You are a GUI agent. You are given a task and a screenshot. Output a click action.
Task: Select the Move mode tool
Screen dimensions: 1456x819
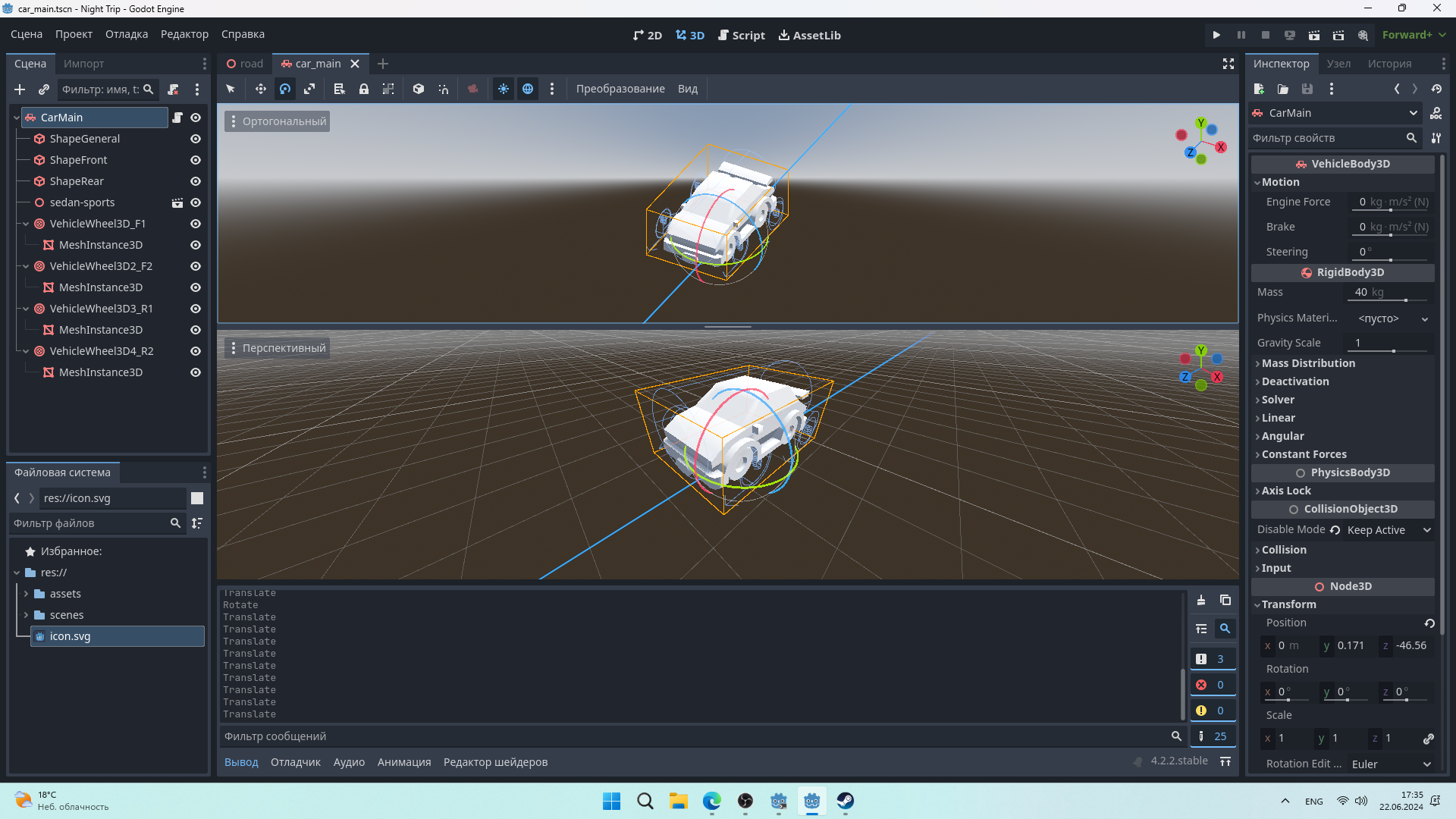pos(260,89)
